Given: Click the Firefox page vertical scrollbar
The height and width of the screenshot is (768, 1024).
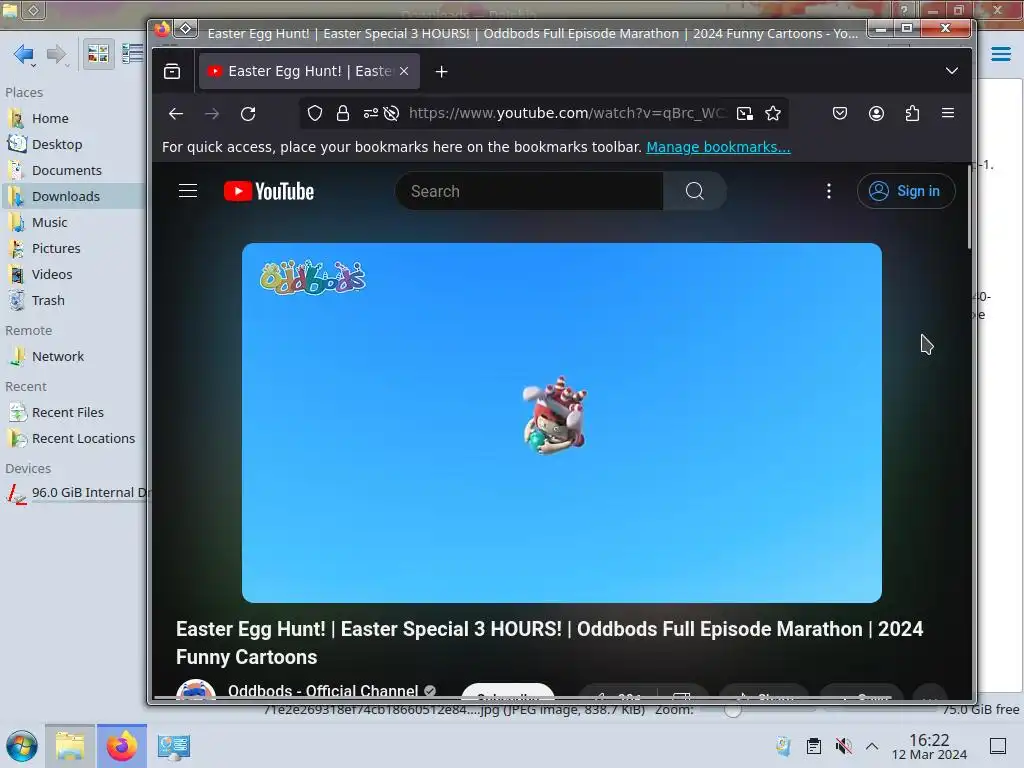Looking at the screenshot, I should pos(969,206).
